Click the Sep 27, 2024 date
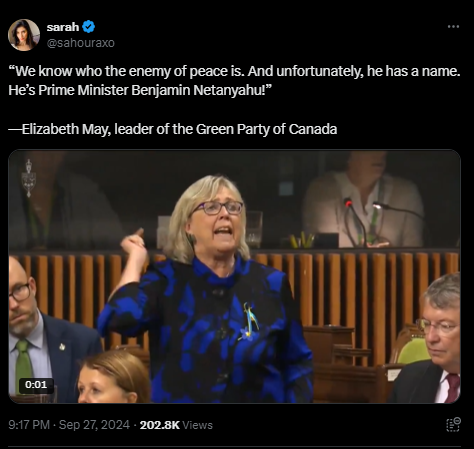The height and width of the screenshot is (449, 474). (94, 425)
